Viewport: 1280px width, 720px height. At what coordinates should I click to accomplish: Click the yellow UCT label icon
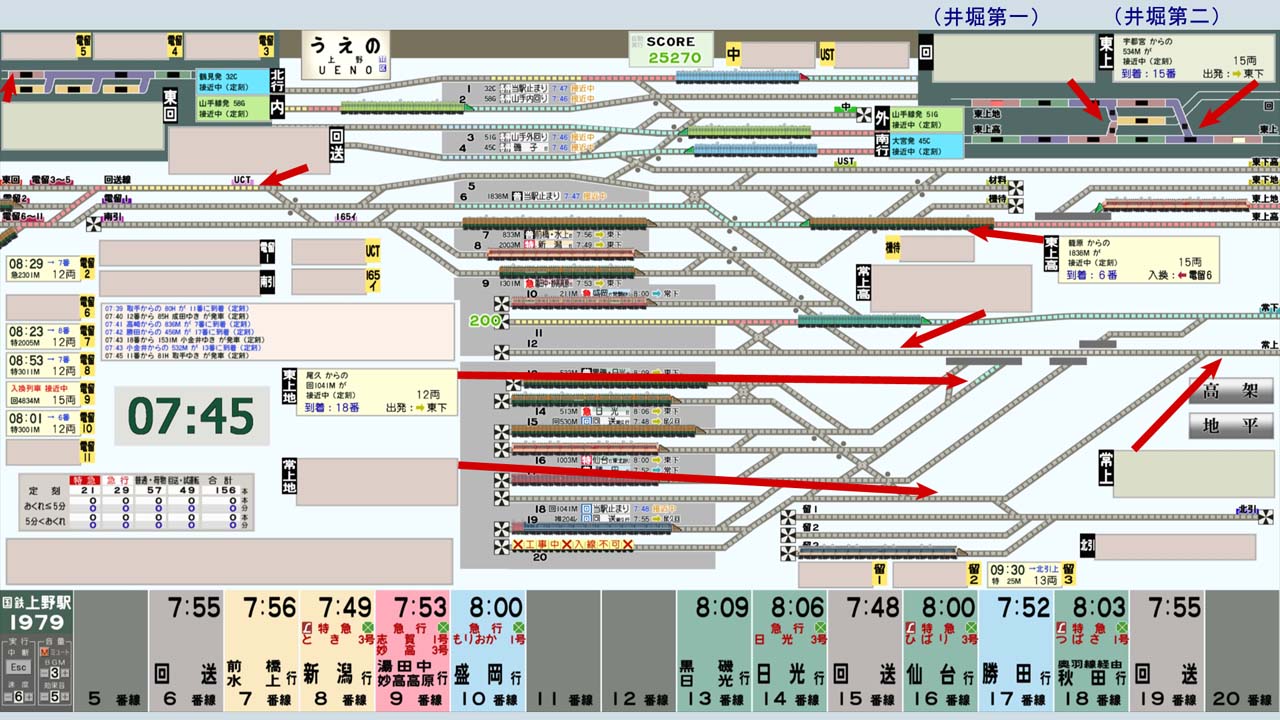[373, 251]
